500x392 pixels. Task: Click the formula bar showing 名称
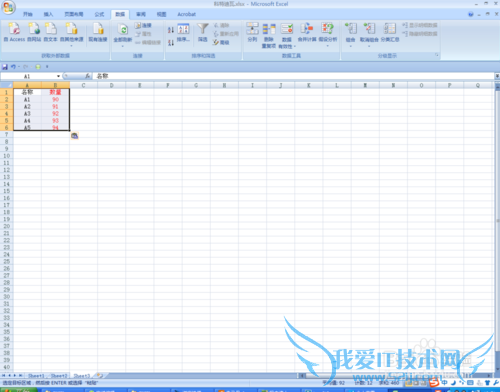(x=293, y=76)
